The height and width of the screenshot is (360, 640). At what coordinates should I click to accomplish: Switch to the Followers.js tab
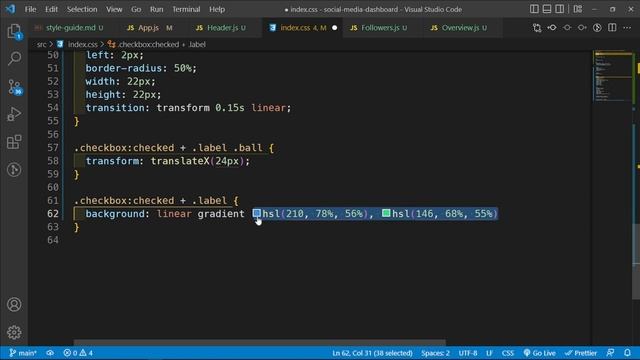click(x=379, y=28)
